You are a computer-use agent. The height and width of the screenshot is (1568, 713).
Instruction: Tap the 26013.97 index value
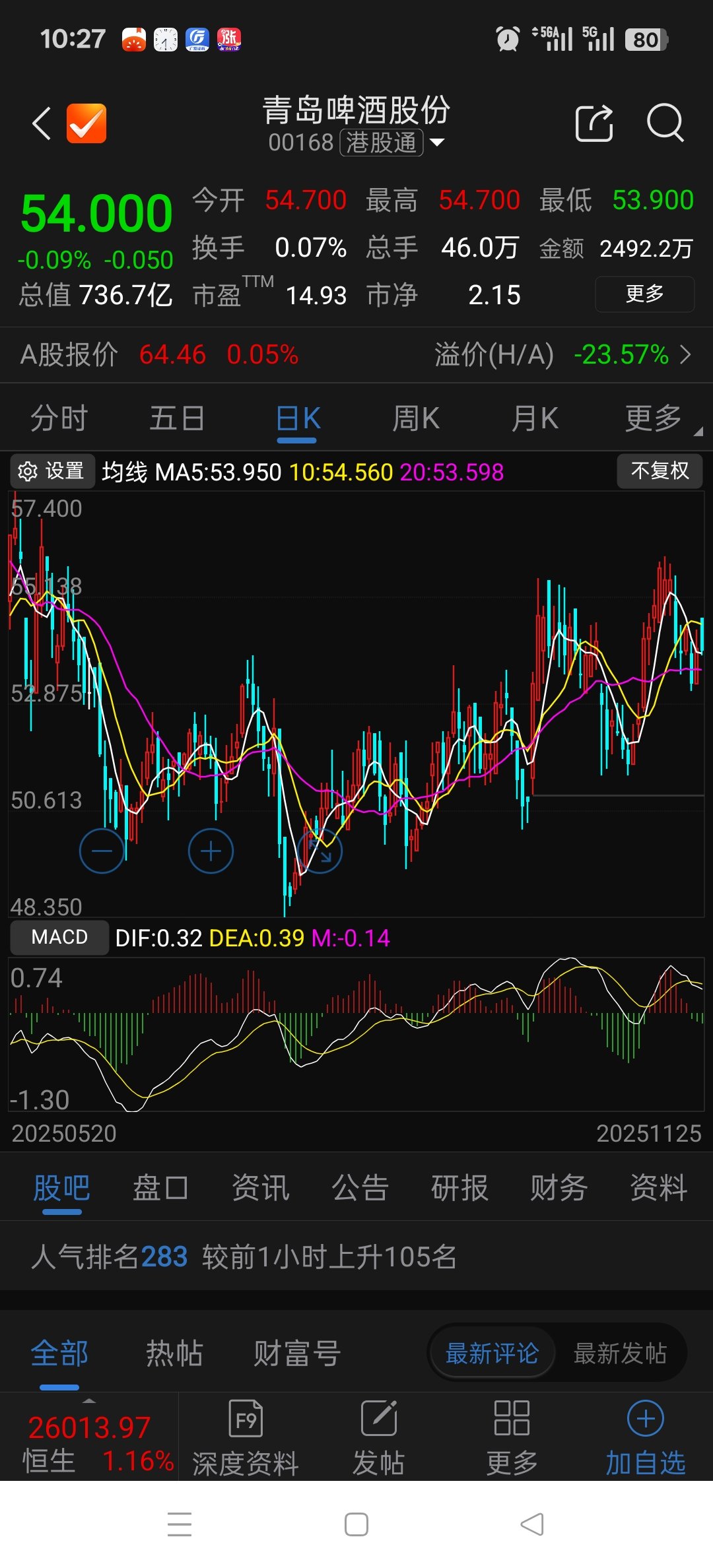click(x=89, y=1427)
